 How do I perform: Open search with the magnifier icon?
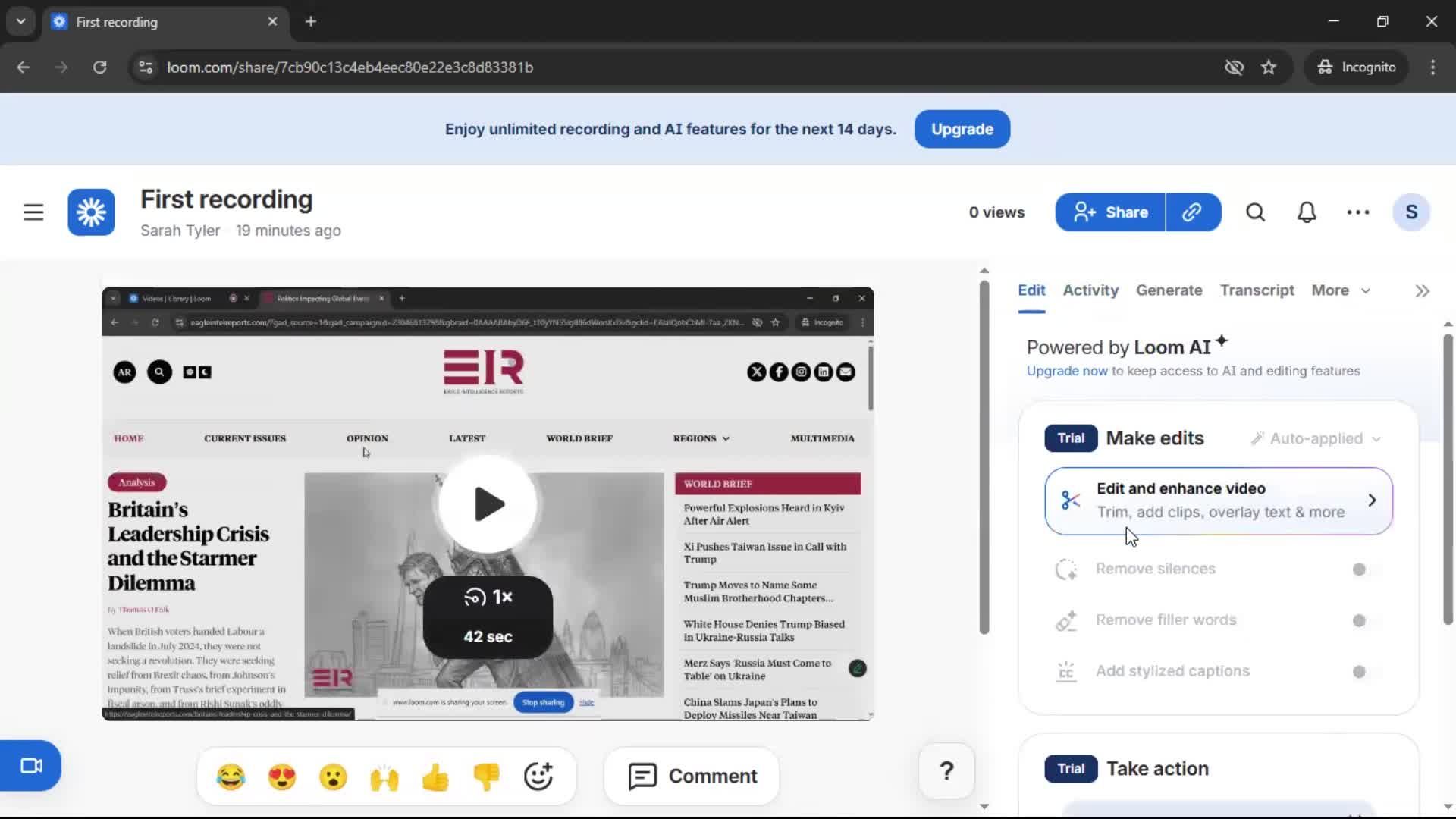[1255, 212]
